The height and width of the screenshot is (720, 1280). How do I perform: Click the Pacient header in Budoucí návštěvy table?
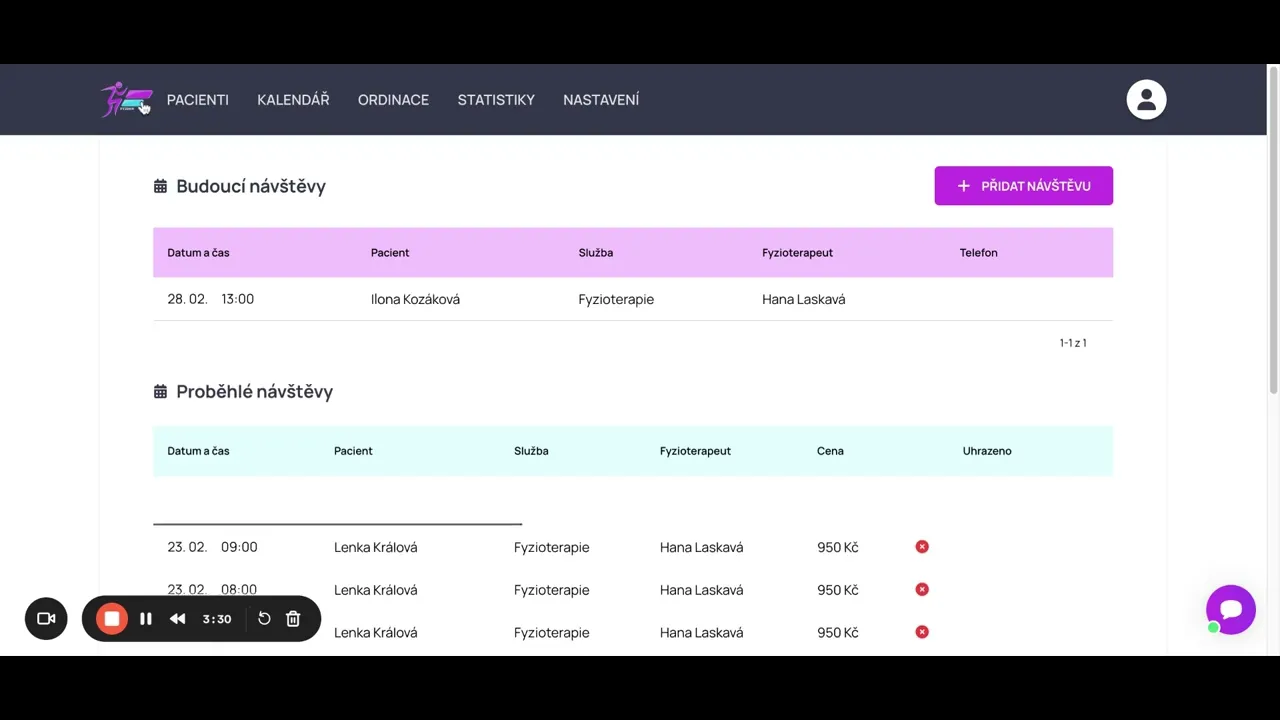coord(390,253)
